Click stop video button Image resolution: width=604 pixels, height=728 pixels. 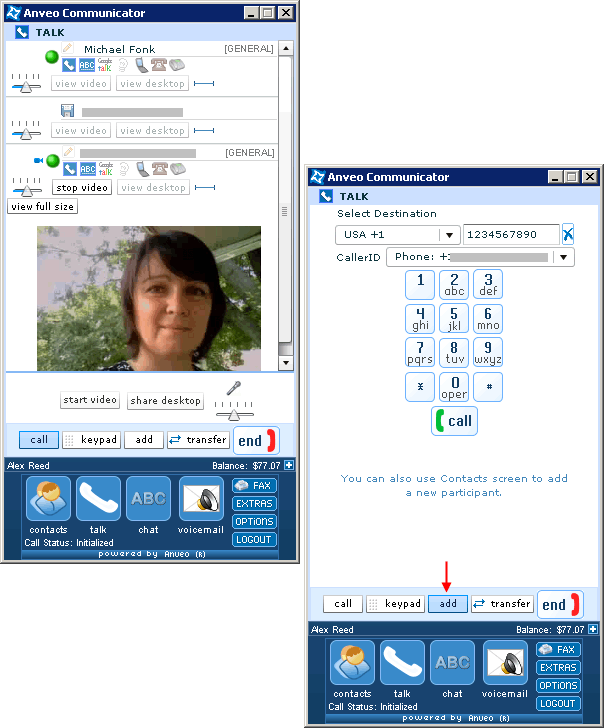pos(82,188)
